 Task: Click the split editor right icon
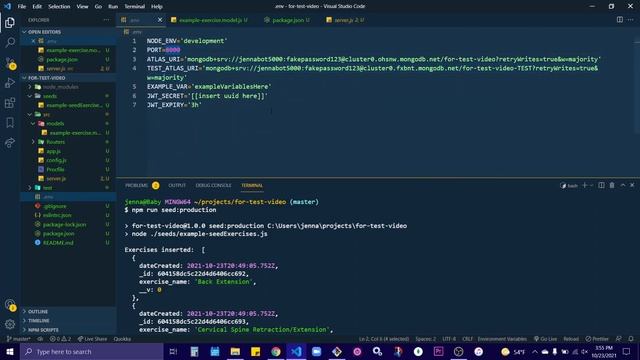(x=620, y=20)
